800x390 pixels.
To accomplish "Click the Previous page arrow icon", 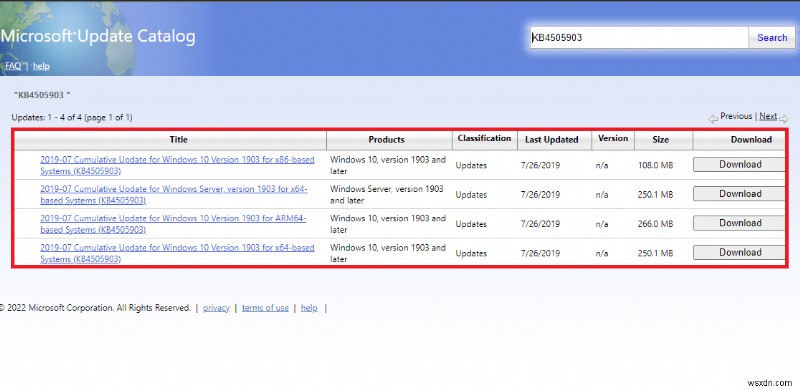I will [713, 119].
